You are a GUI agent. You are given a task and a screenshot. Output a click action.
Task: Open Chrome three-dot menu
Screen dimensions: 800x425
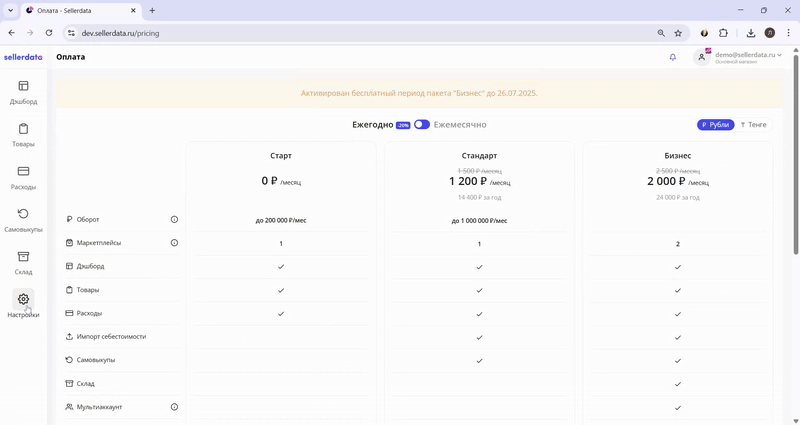(786, 33)
